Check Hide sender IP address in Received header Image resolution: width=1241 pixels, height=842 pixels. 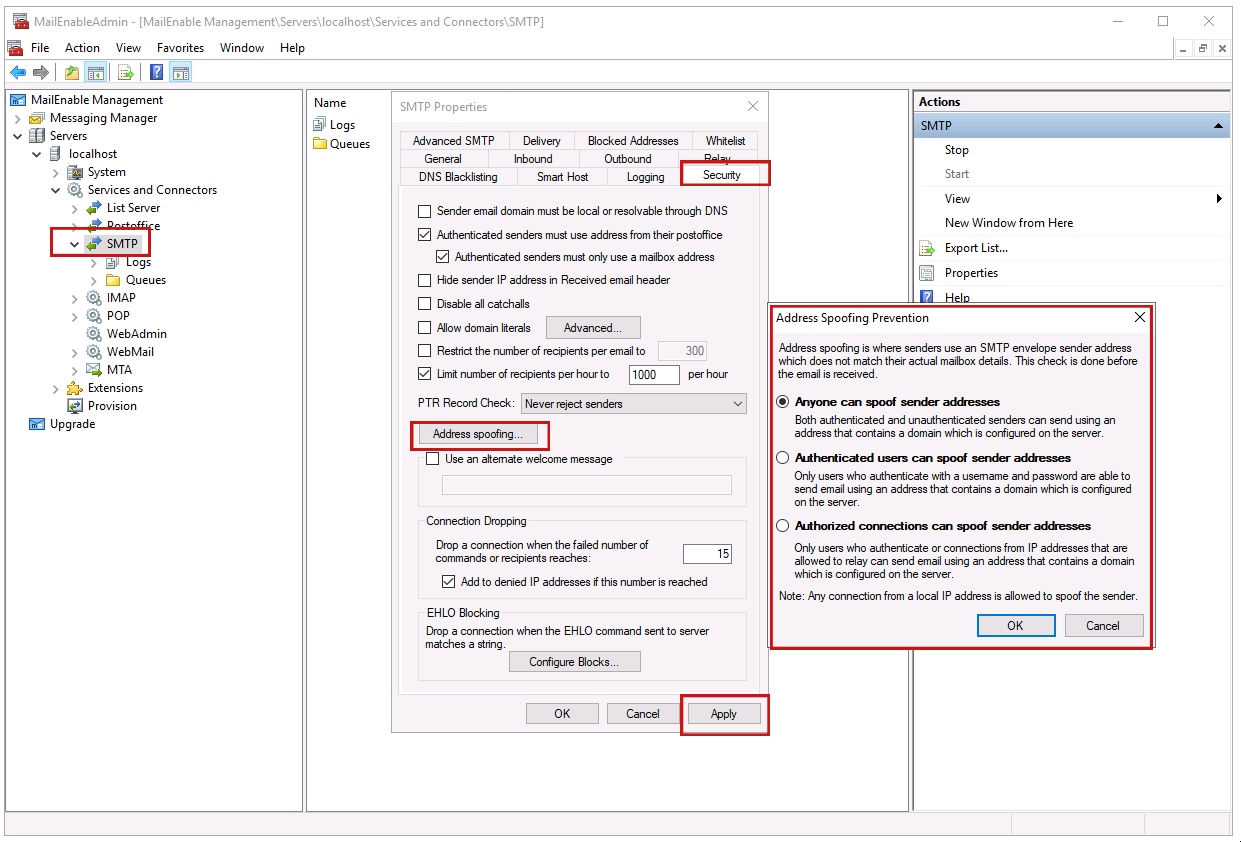point(425,281)
